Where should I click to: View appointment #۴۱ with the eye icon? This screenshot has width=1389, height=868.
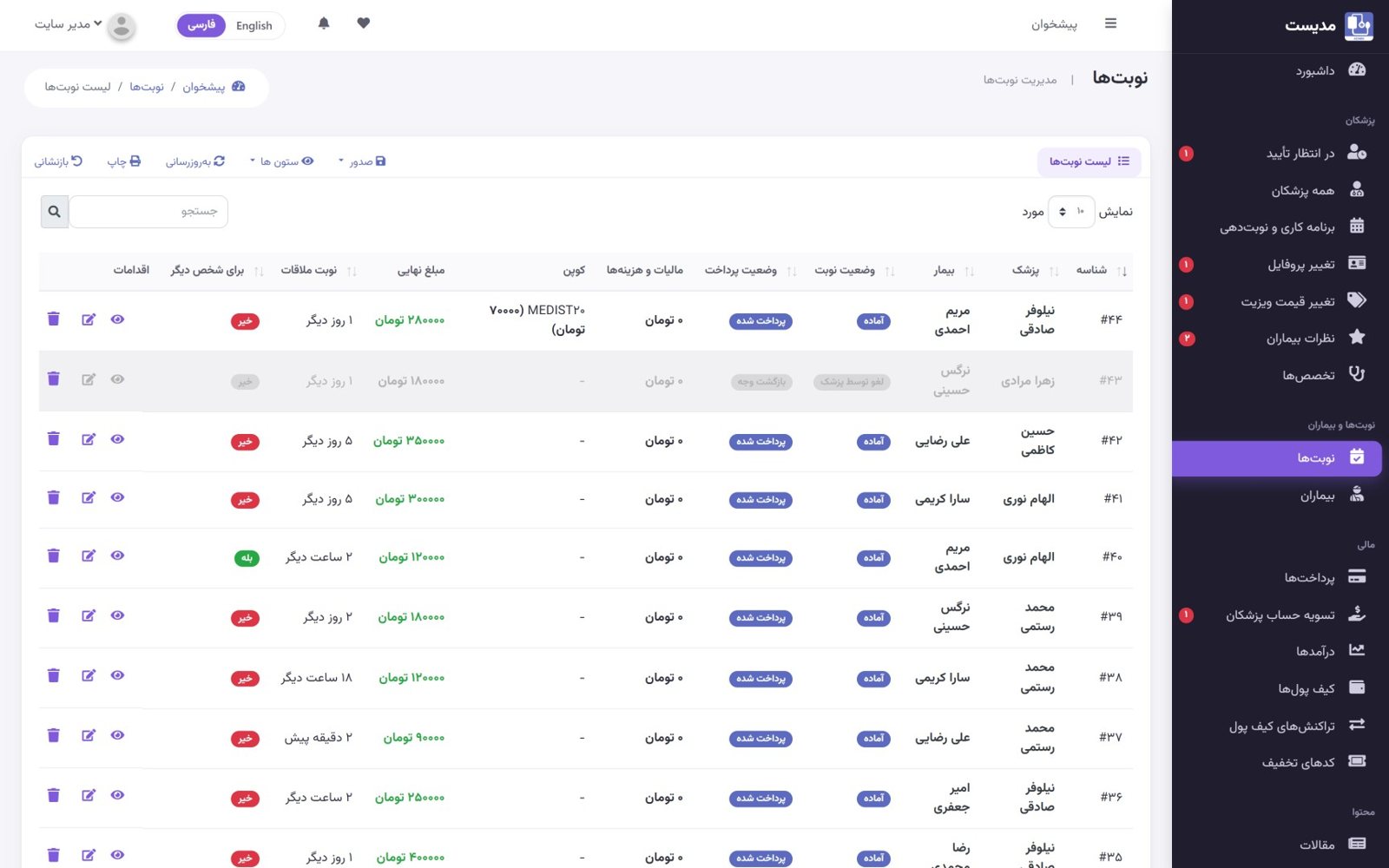(117, 497)
